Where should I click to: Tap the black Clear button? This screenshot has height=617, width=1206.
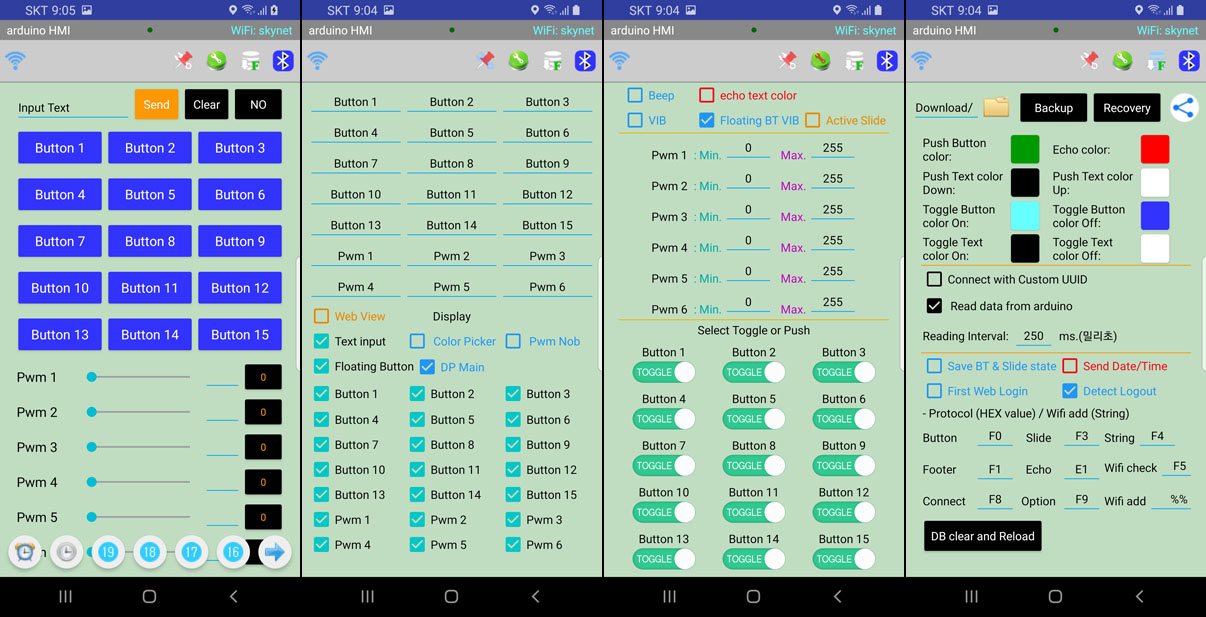207,104
